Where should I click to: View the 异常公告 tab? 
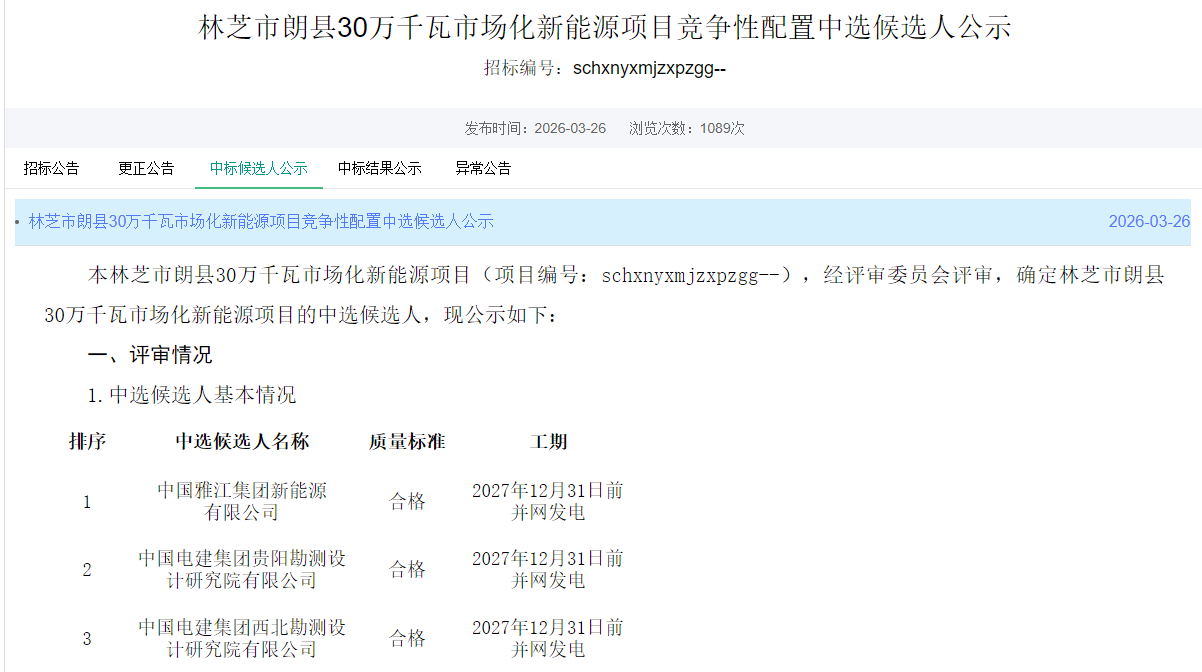pyautogui.click(x=483, y=168)
